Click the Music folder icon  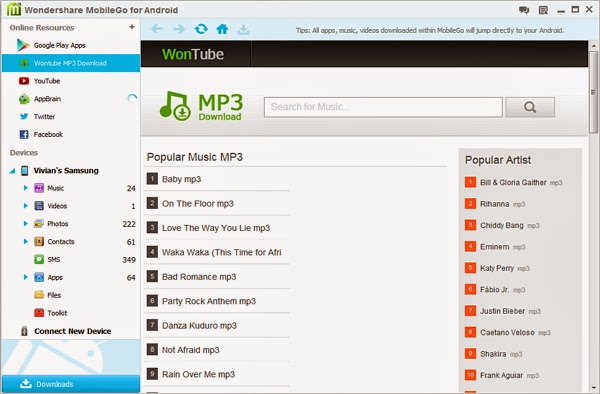coord(39,188)
